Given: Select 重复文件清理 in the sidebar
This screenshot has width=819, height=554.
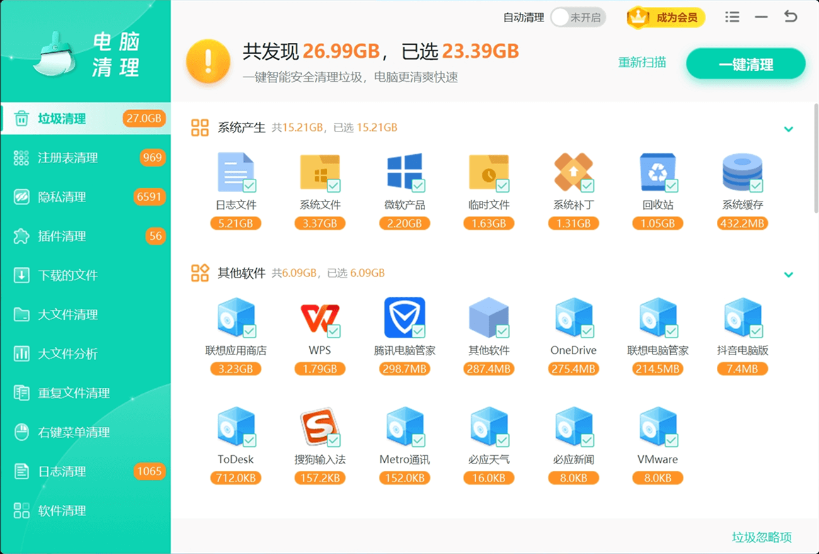Looking at the screenshot, I should pos(86,393).
